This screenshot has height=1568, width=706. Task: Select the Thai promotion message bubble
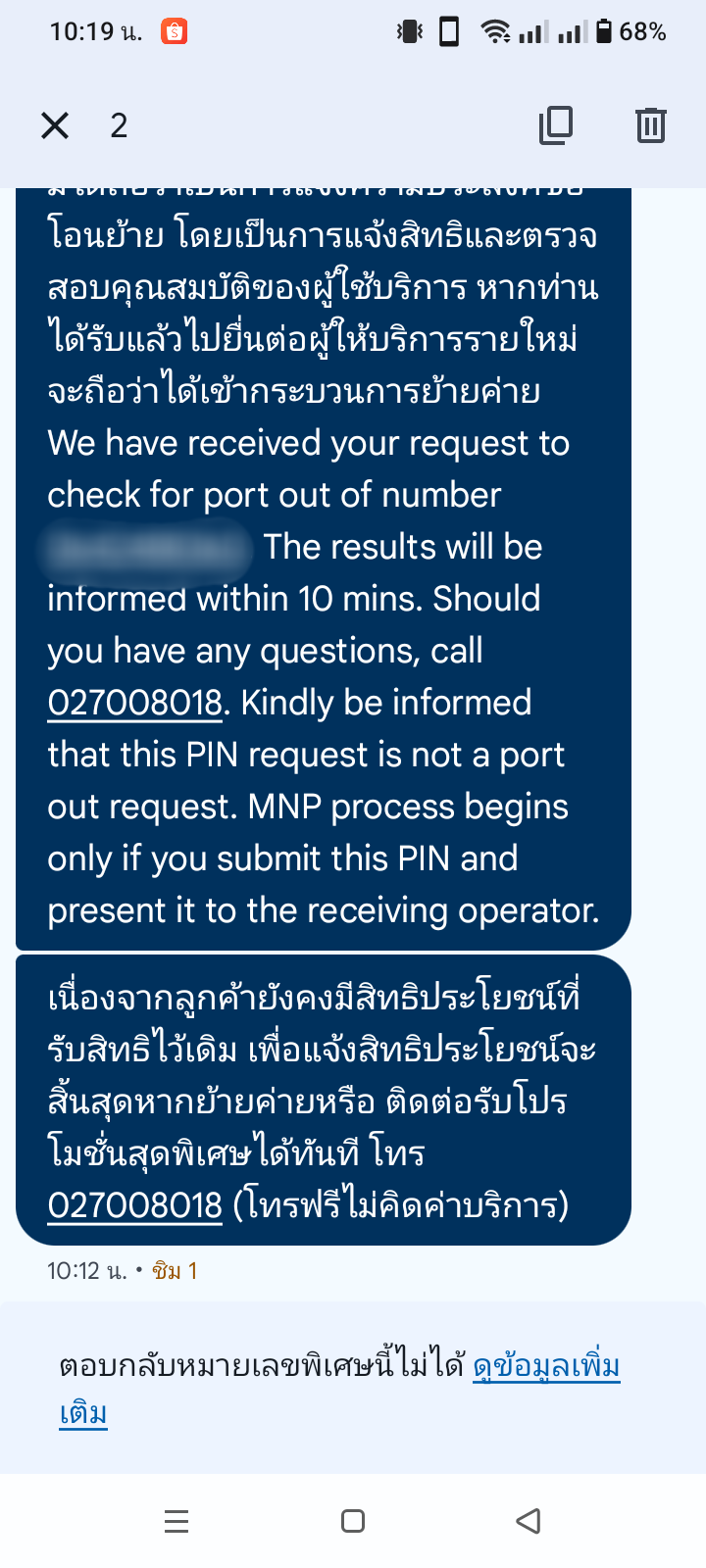(324, 1101)
